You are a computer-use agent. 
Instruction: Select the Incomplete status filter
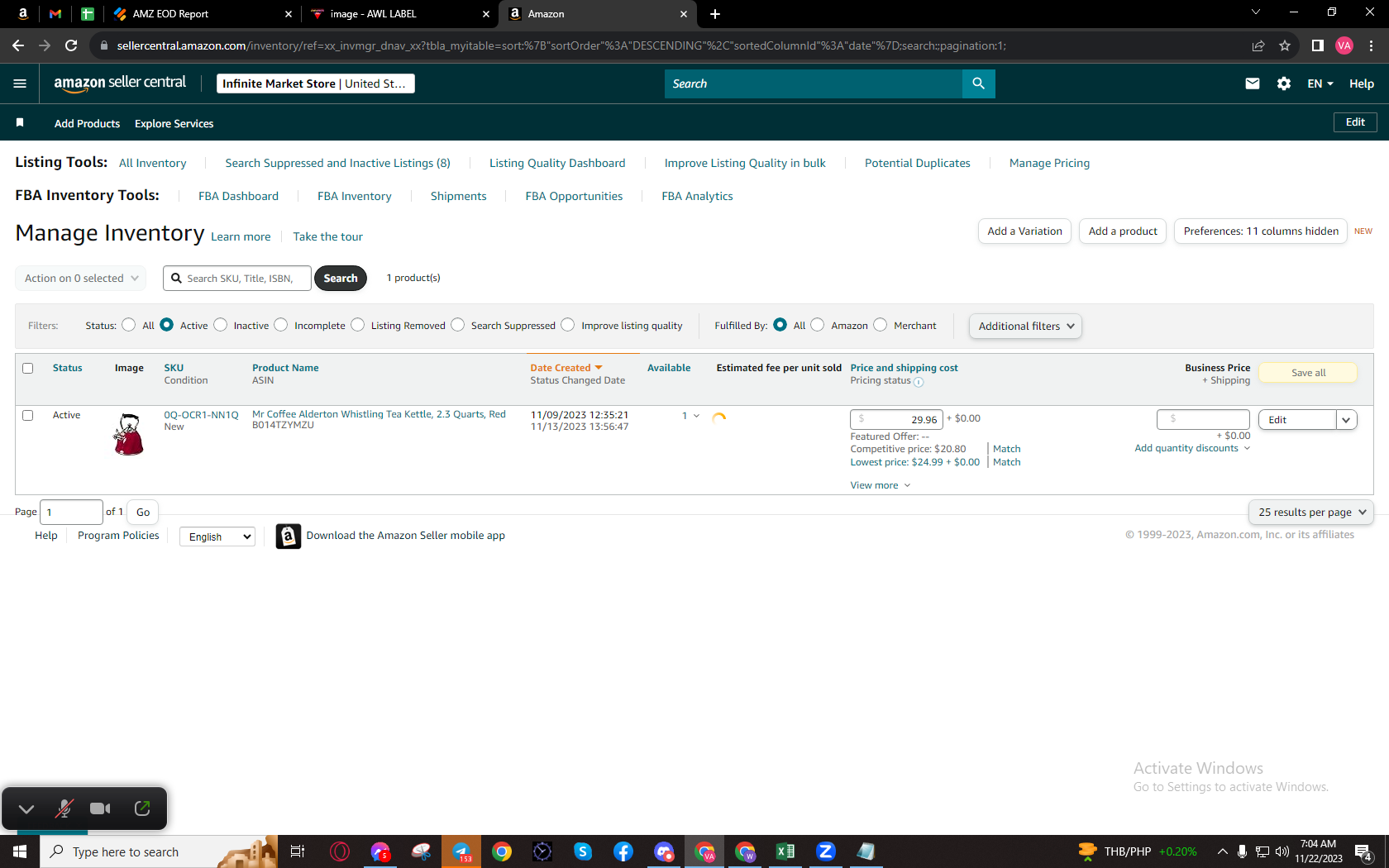click(x=281, y=325)
